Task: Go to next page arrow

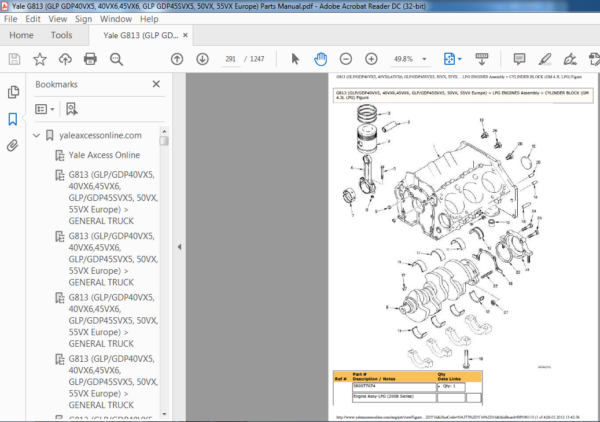Action: pyautogui.click(x=202, y=59)
